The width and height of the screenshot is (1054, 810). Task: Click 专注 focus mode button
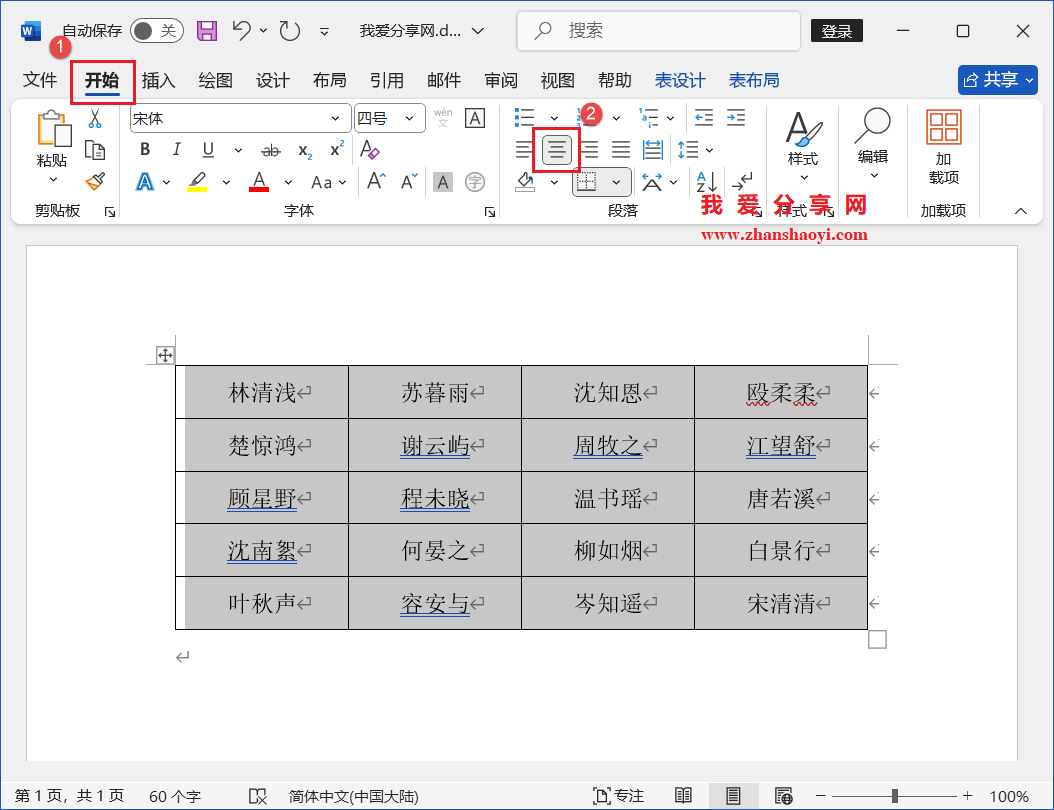pyautogui.click(x=618, y=797)
